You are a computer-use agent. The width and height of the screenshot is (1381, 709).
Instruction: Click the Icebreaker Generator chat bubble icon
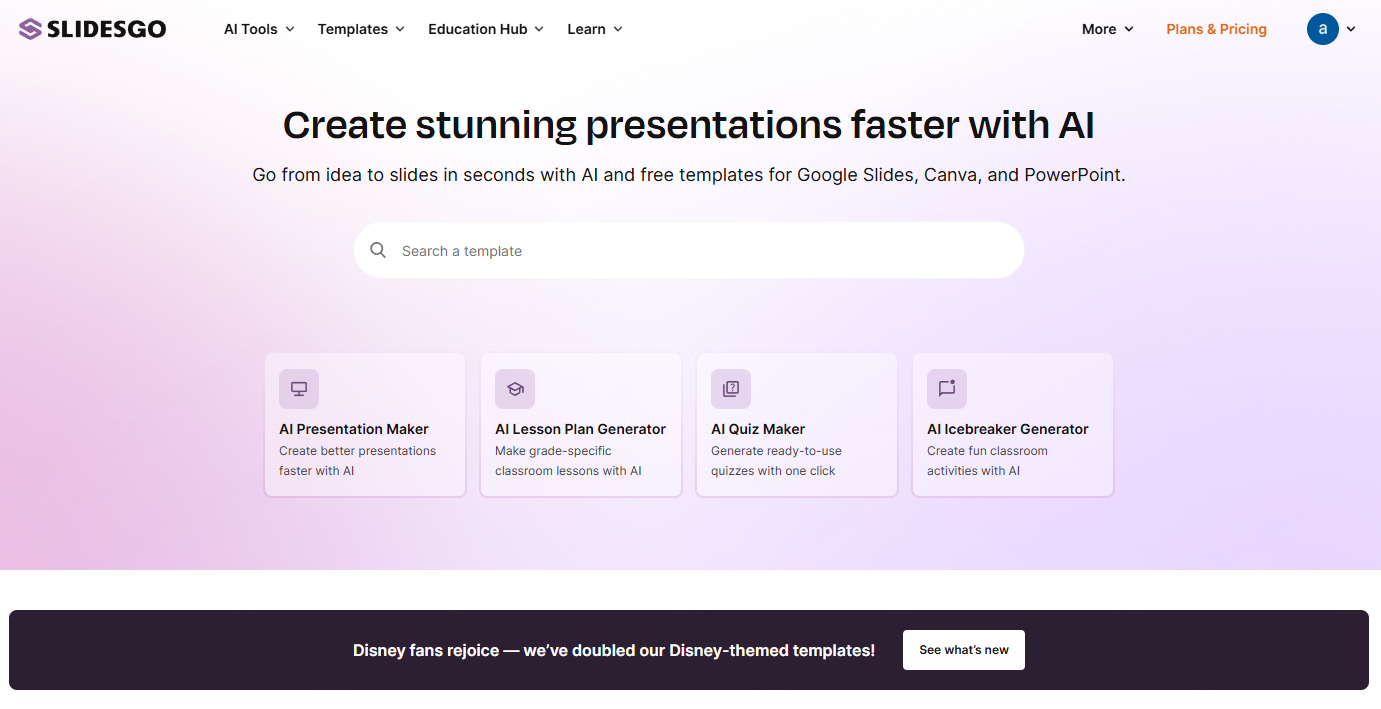947,389
